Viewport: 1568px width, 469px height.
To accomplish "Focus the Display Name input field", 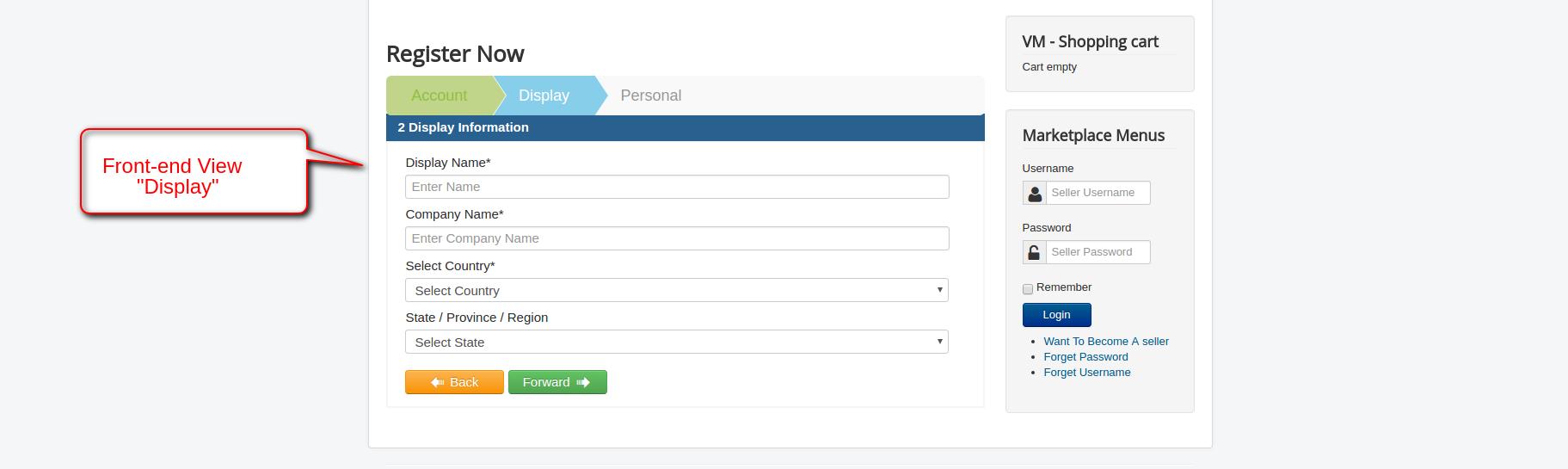I will pos(676,187).
